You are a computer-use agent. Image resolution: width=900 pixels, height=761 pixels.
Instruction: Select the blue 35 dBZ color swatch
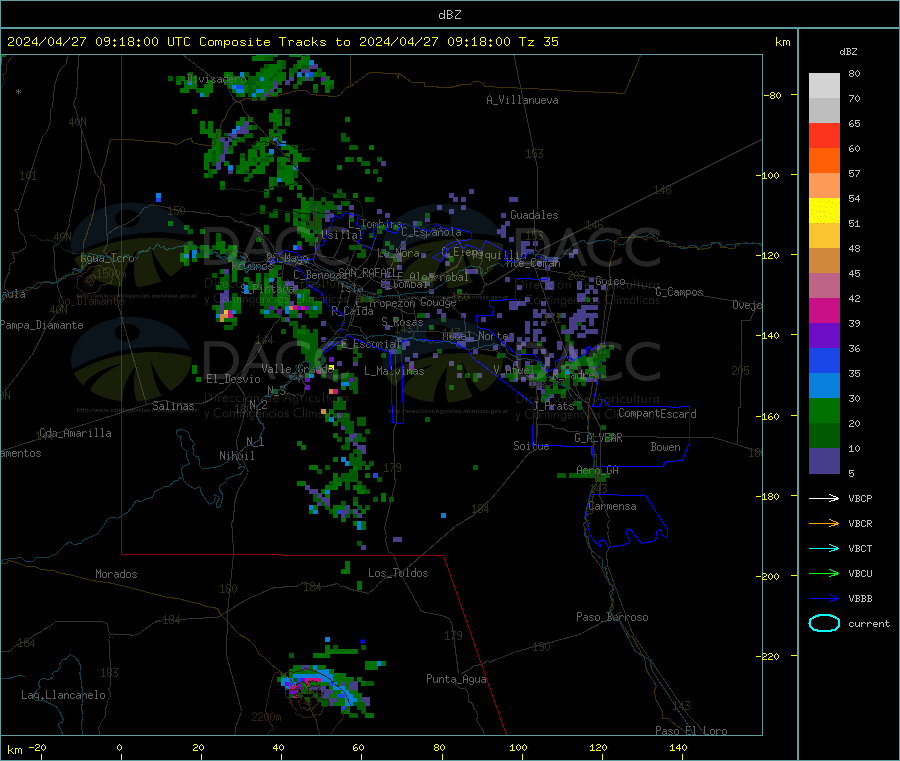pos(824,360)
